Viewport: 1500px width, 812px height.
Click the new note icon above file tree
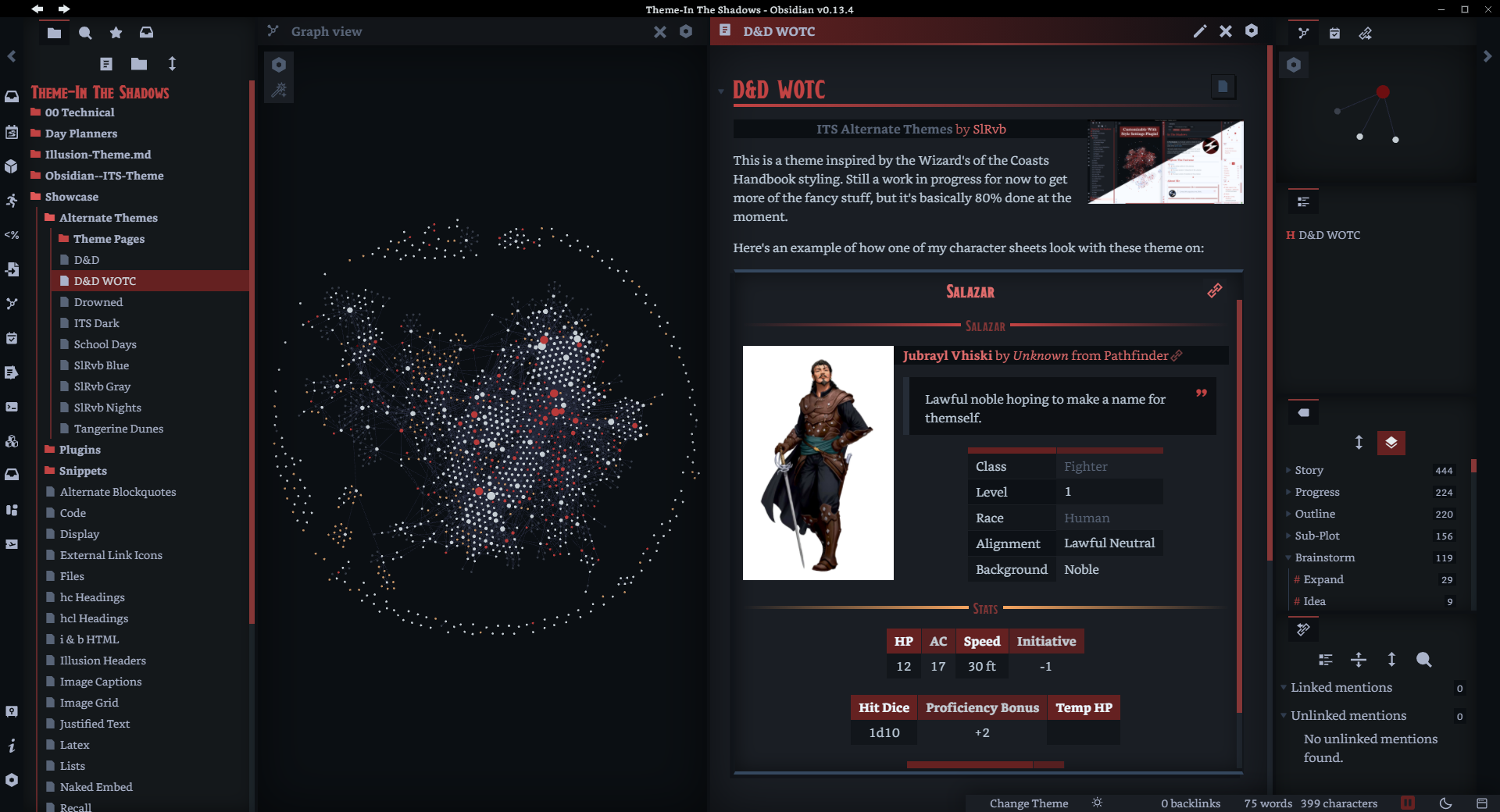[x=106, y=64]
